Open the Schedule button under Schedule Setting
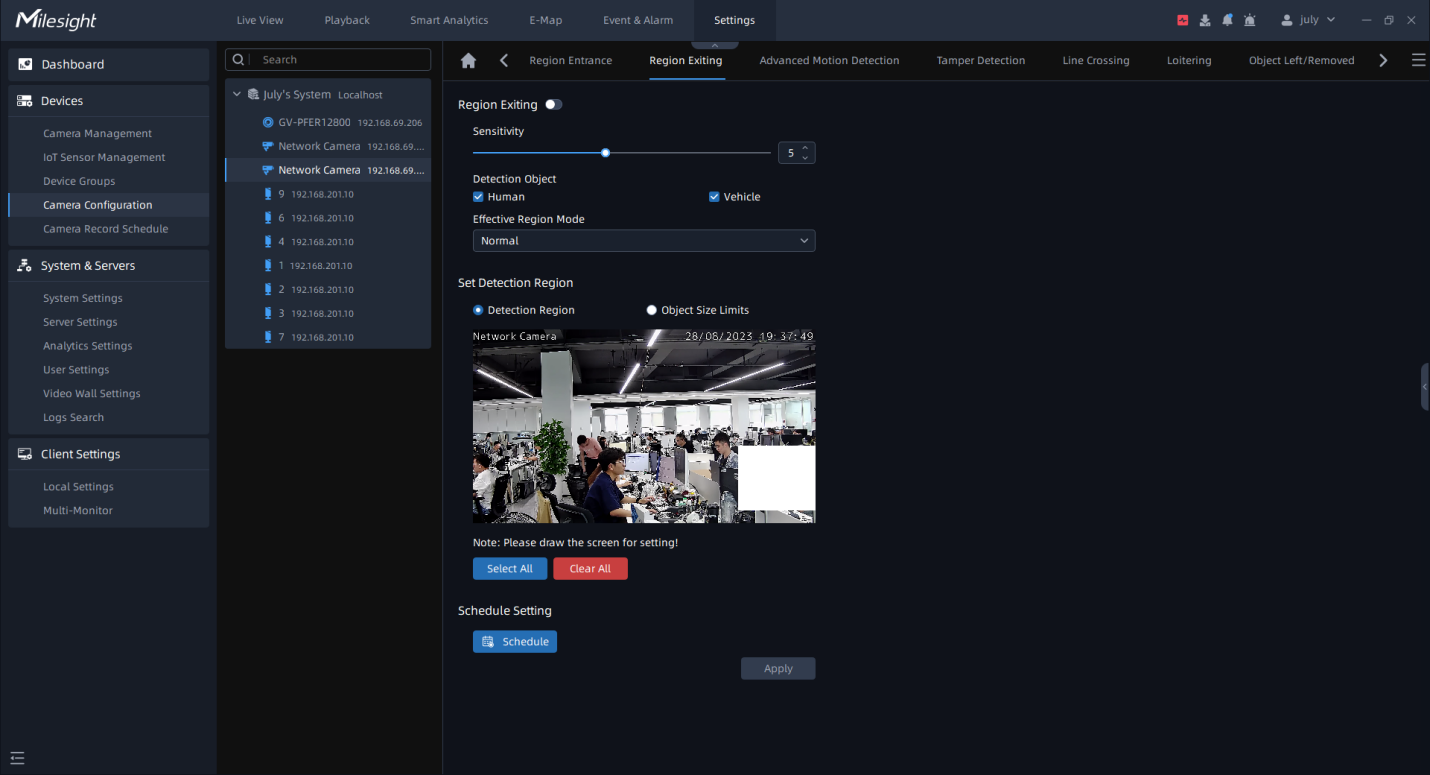The image size is (1430, 775). point(515,642)
